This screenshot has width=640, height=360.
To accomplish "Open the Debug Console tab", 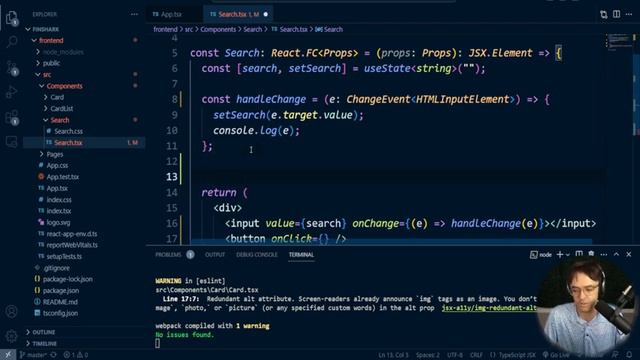I will click(x=257, y=255).
